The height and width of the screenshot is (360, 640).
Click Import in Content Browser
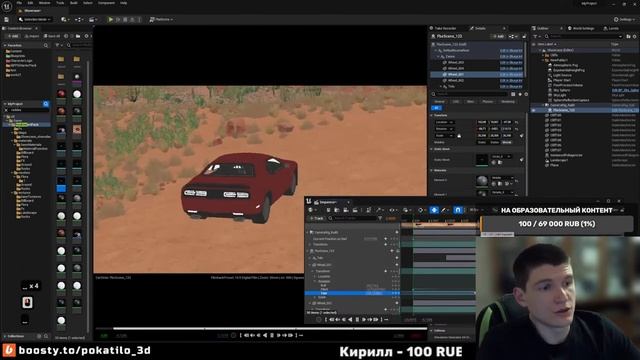click(31, 36)
